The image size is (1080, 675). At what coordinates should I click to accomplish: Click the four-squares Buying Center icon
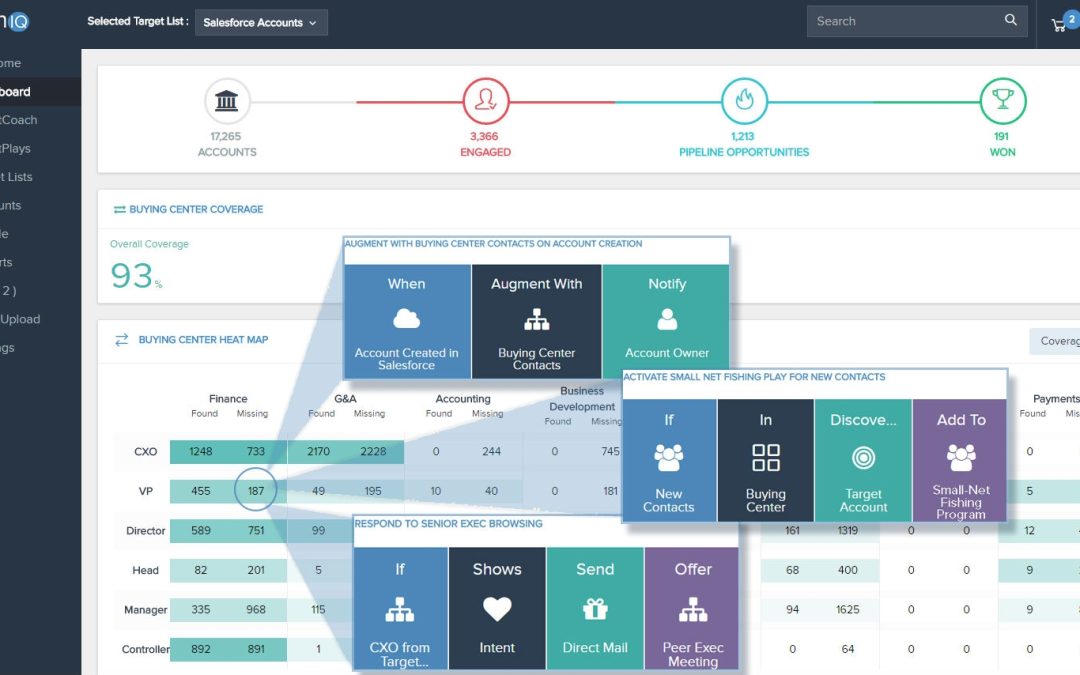766,457
